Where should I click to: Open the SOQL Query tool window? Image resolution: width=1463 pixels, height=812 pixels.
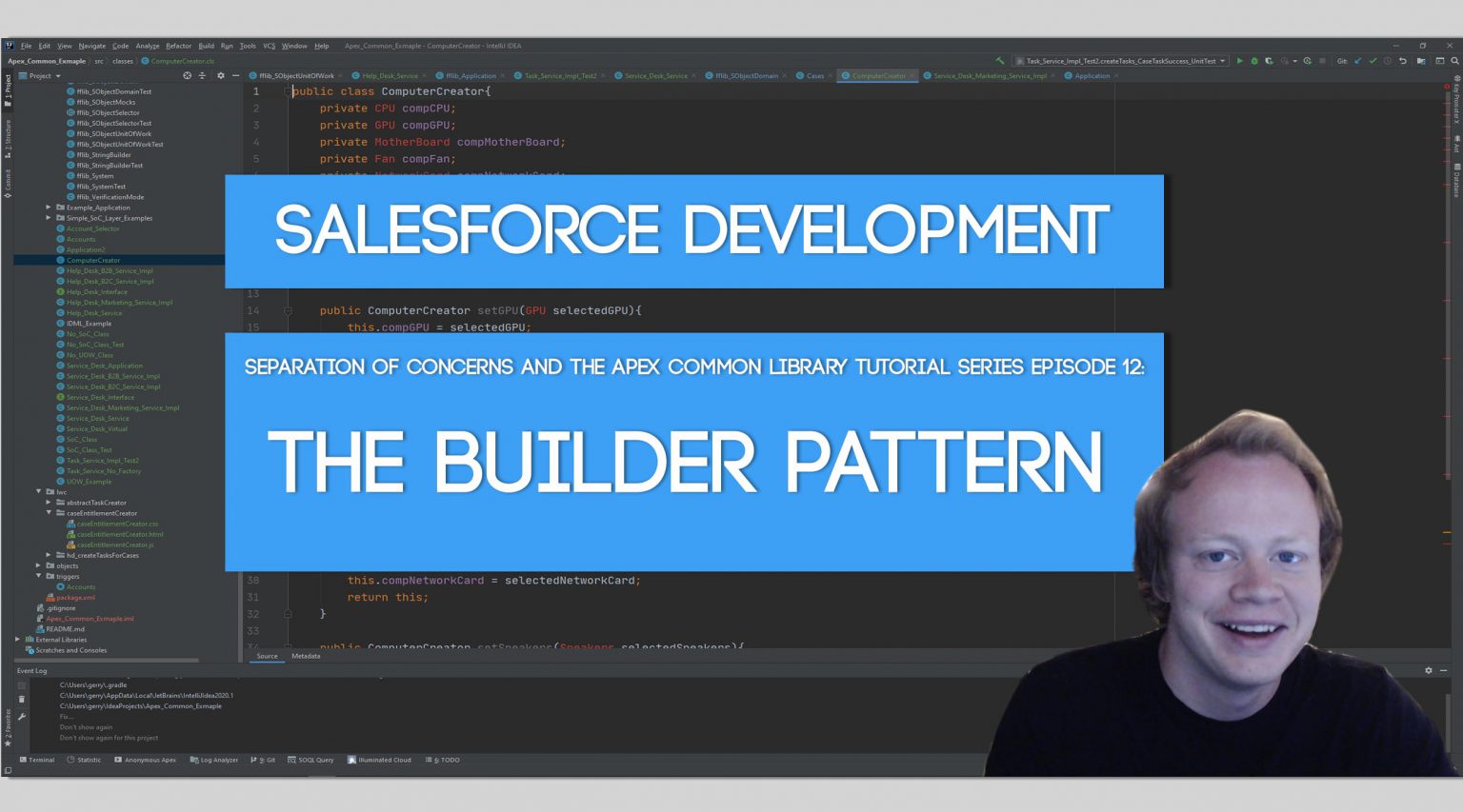coord(311,760)
